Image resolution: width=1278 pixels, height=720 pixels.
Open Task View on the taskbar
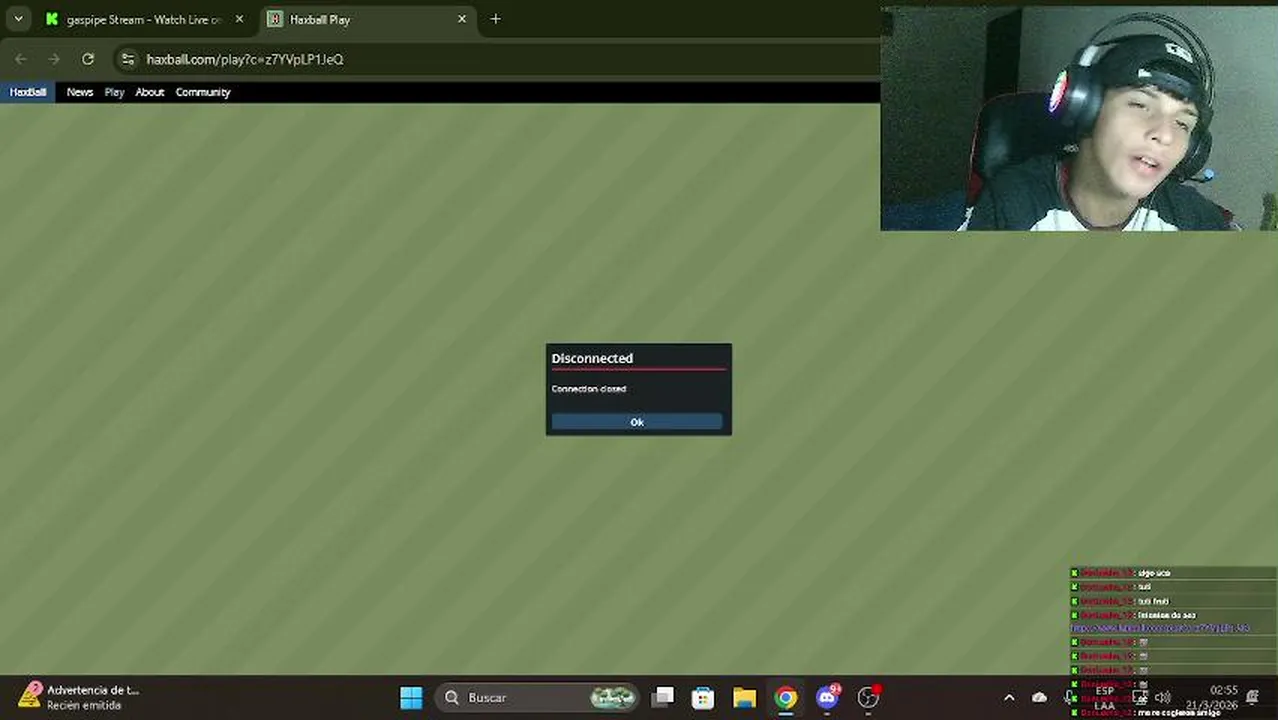662,697
